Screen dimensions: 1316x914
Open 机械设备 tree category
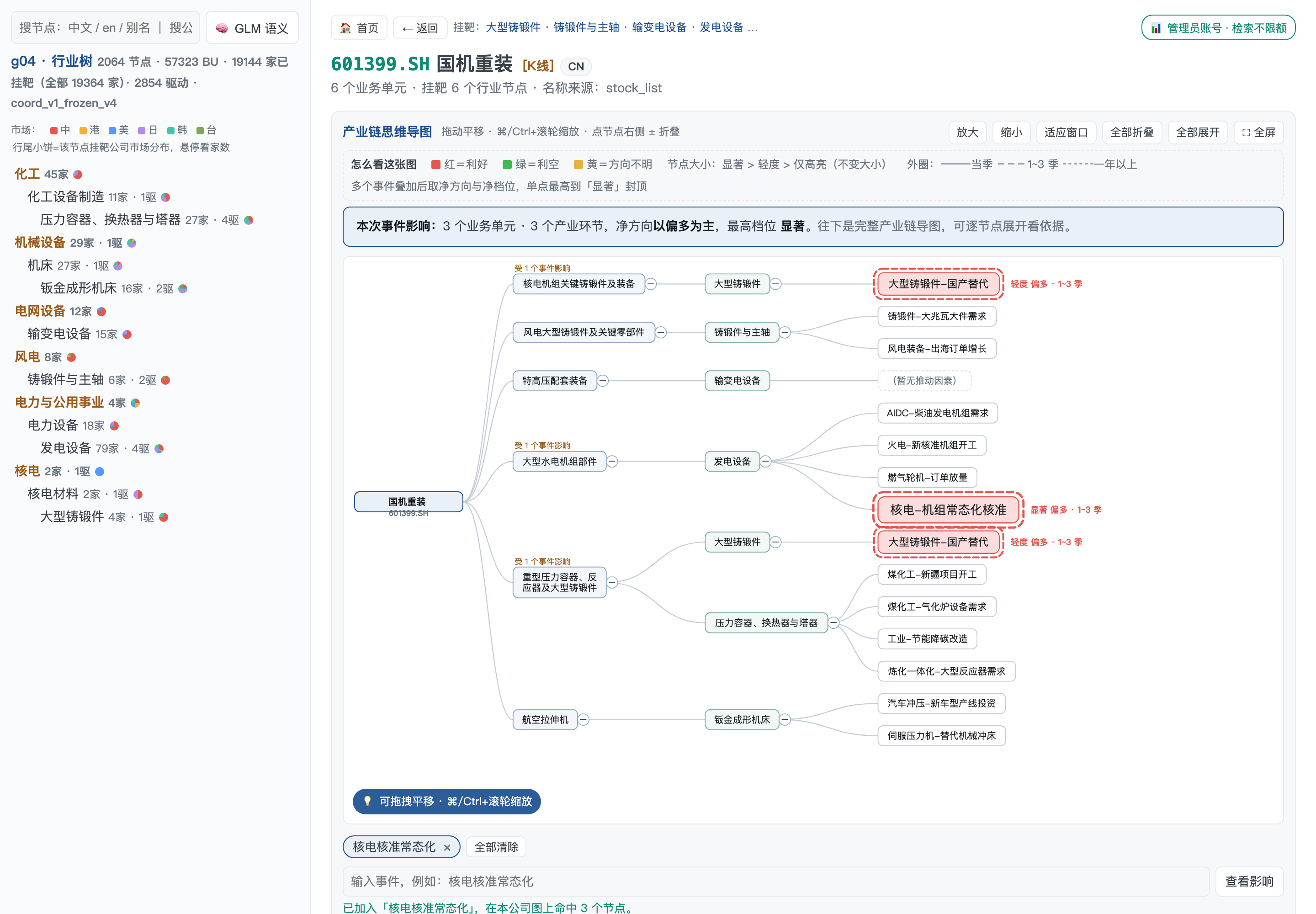(40, 243)
